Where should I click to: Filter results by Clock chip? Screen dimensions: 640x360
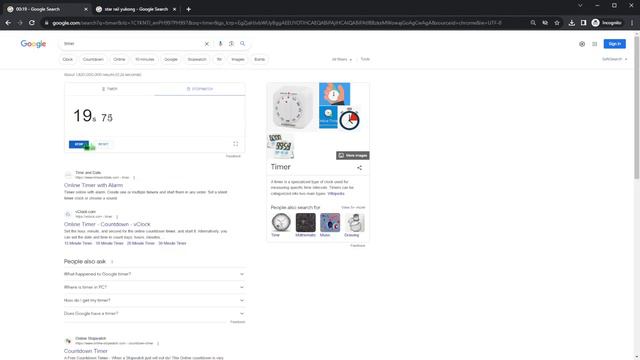click(68, 59)
